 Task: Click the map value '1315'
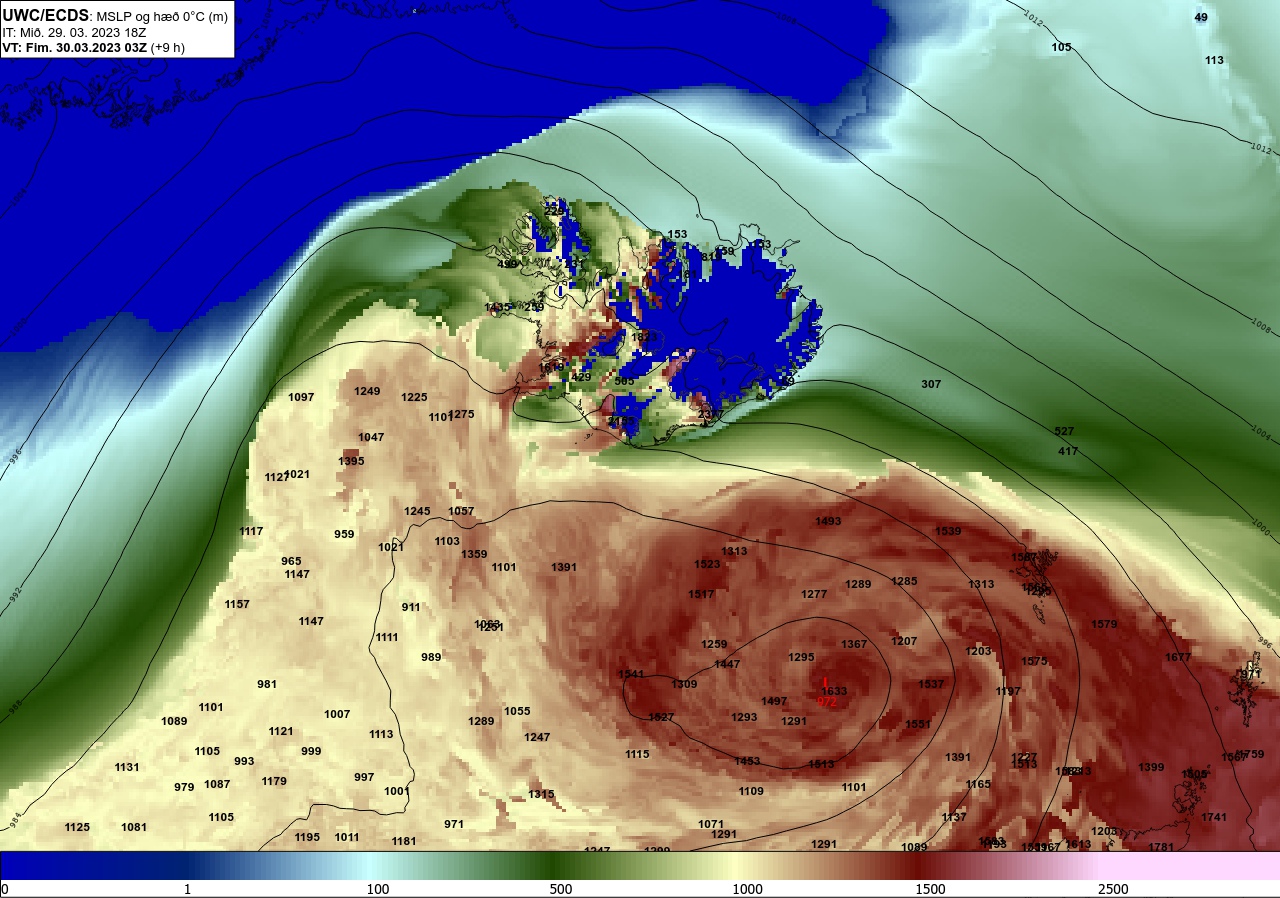pyautogui.click(x=541, y=794)
